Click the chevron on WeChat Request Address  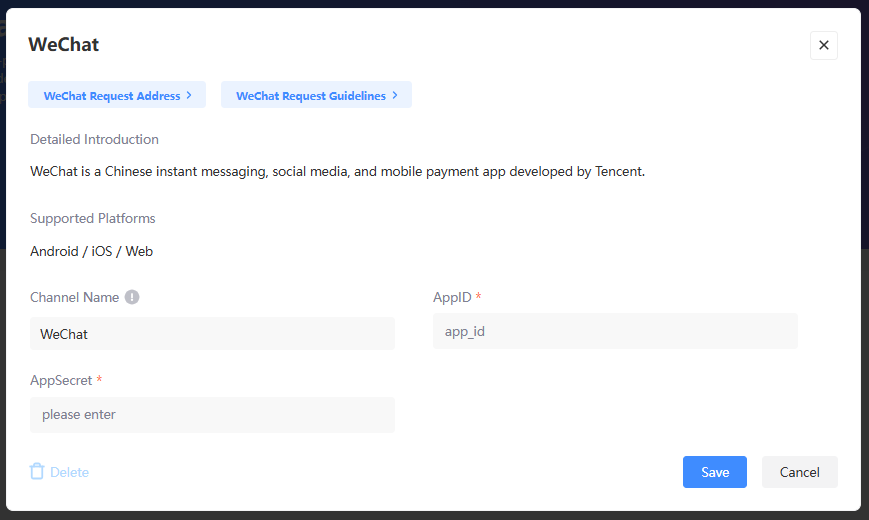tap(189, 96)
